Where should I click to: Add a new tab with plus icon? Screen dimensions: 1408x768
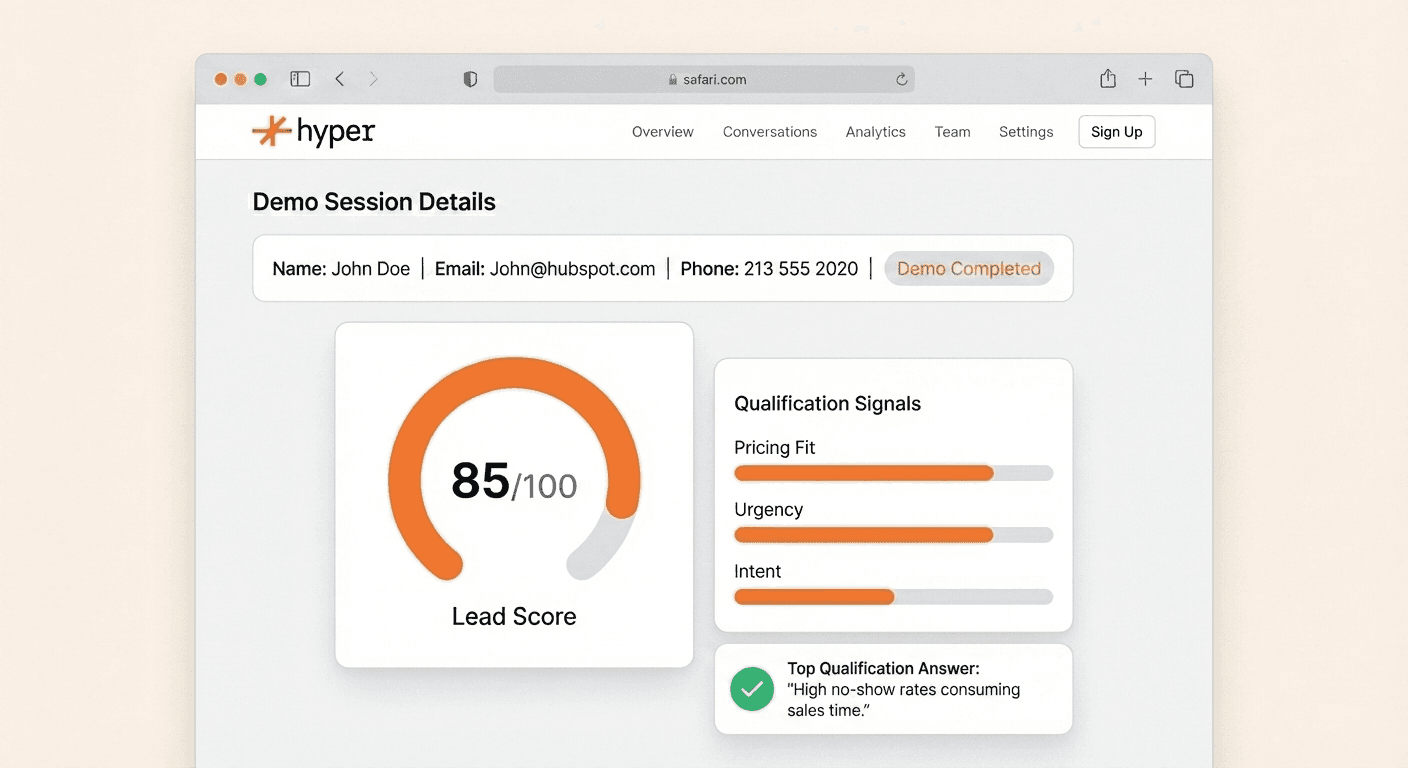coord(1146,79)
